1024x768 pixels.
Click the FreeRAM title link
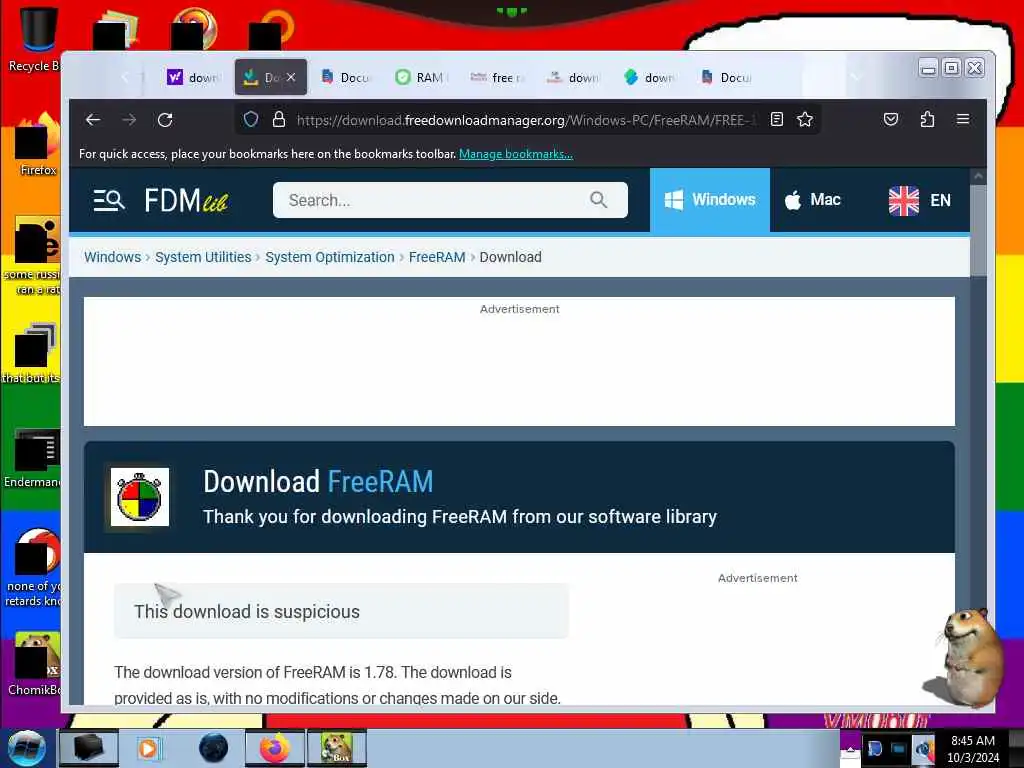coord(380,482)
